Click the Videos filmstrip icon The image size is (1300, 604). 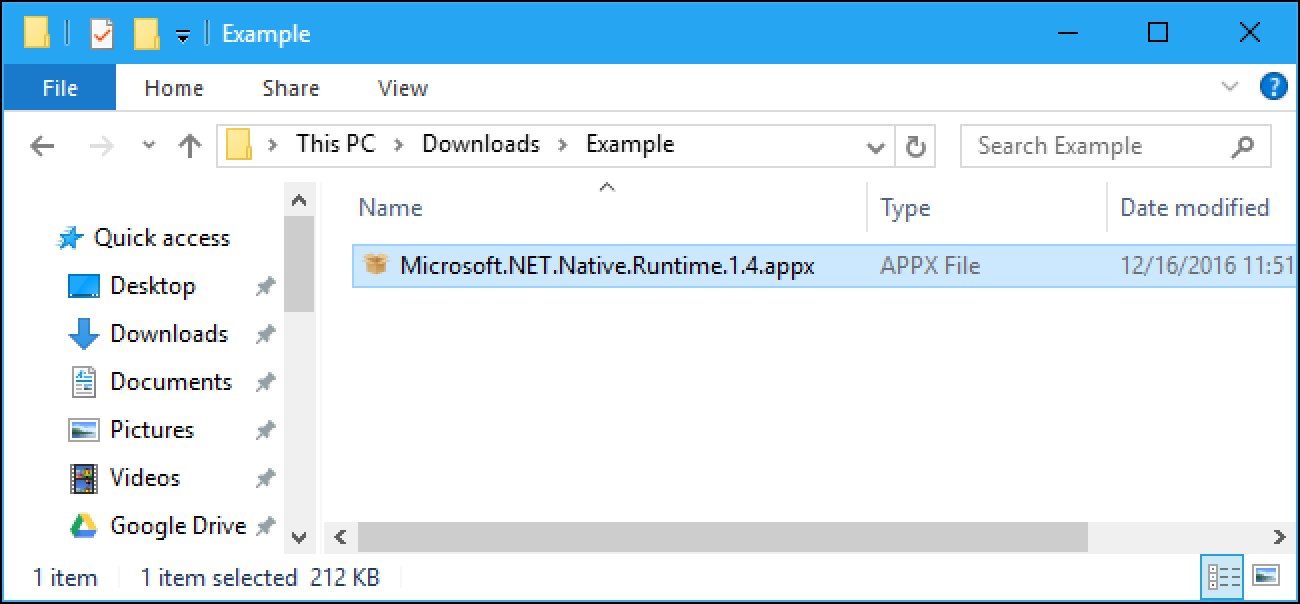tap(84, 478)
